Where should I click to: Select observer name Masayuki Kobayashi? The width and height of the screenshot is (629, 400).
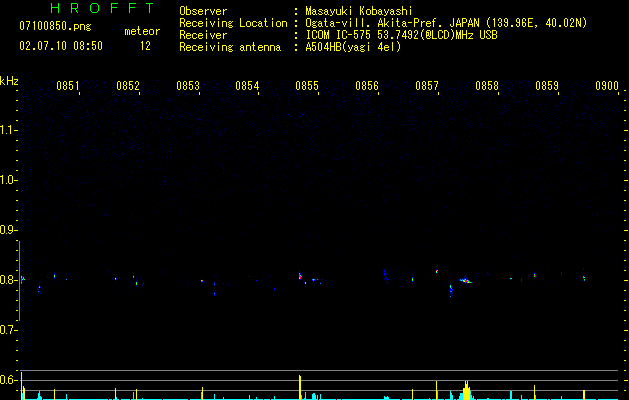tap(359, 11)
